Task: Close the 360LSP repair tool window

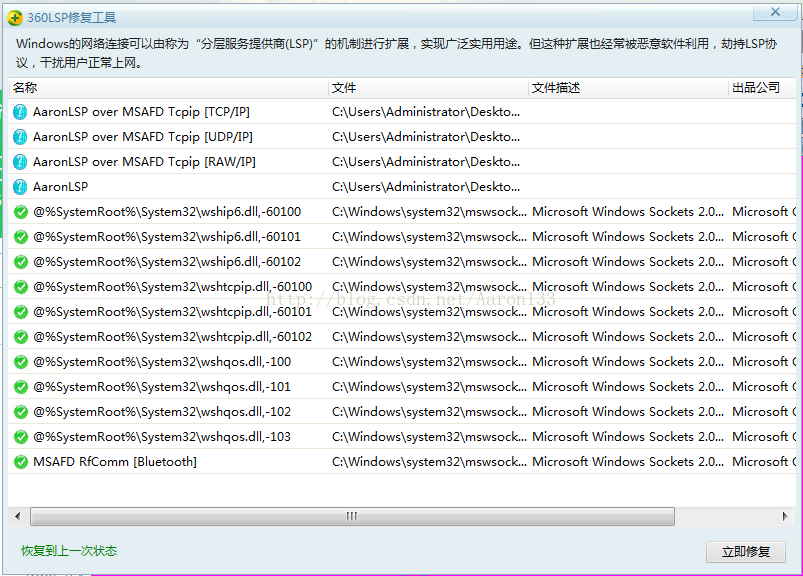Action: (x=775, y=12)
